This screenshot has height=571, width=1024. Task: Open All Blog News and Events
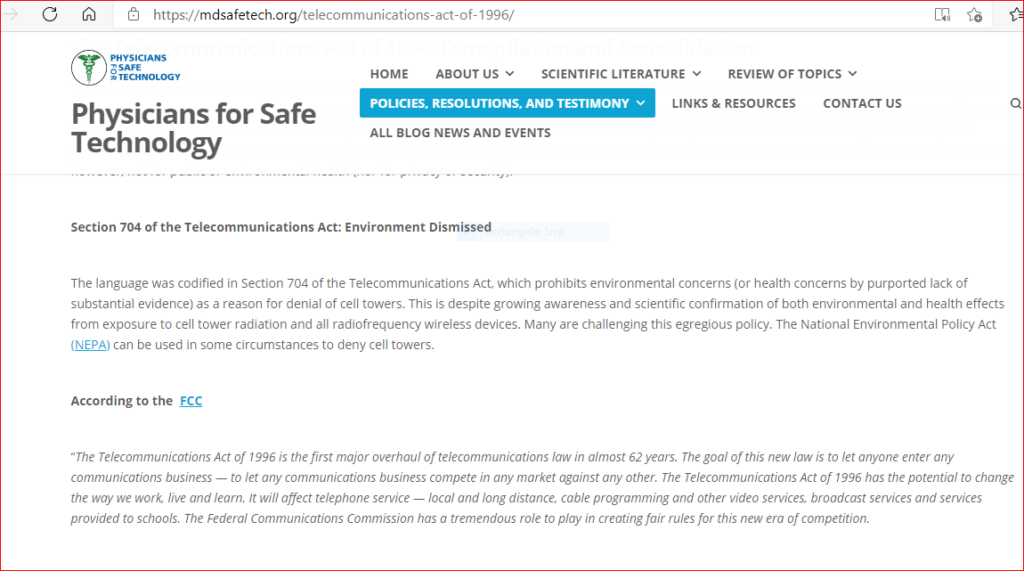tap(460, 133)
